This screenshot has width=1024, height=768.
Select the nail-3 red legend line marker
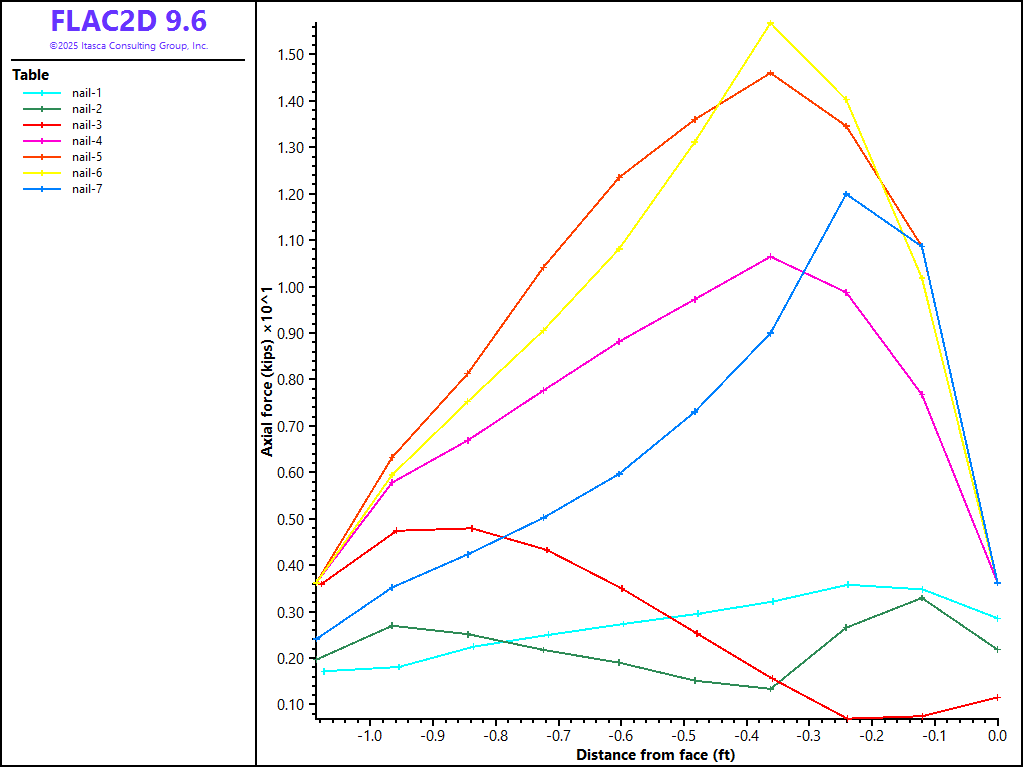(x=42, y=125)
